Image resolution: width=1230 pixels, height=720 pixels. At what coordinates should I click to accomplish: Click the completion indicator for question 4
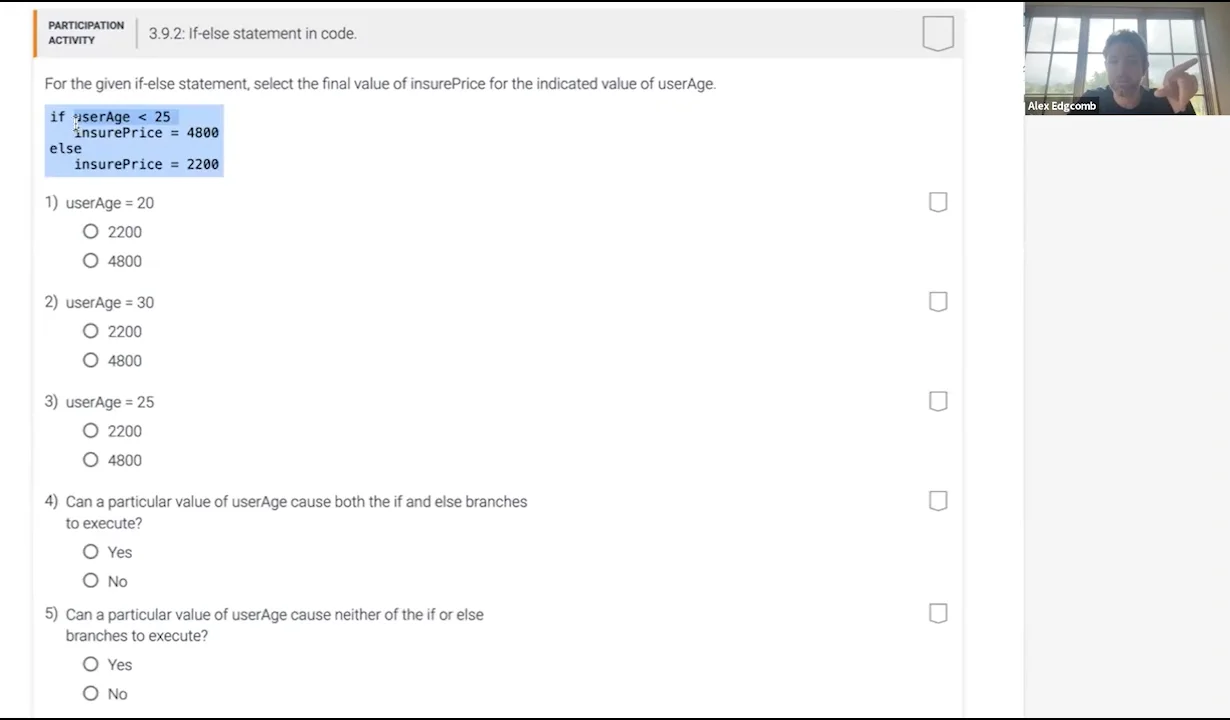(x=938, y=500)
